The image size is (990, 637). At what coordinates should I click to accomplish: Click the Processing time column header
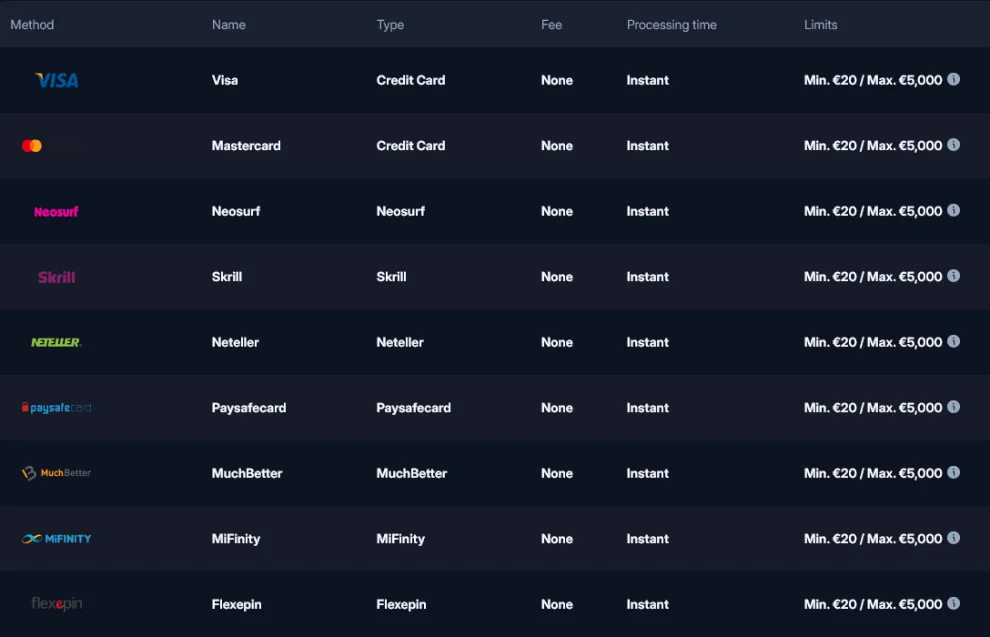pos(671,25)
